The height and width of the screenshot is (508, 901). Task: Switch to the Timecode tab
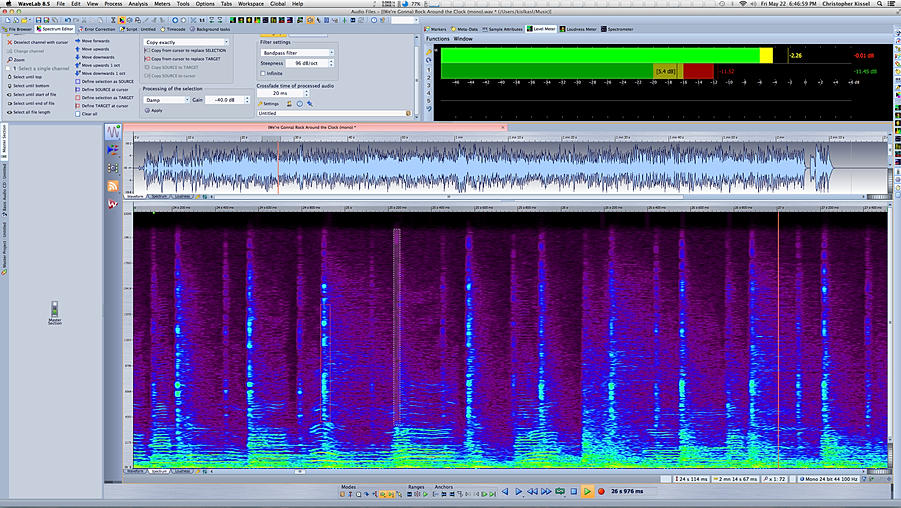(x=173, y=29)
